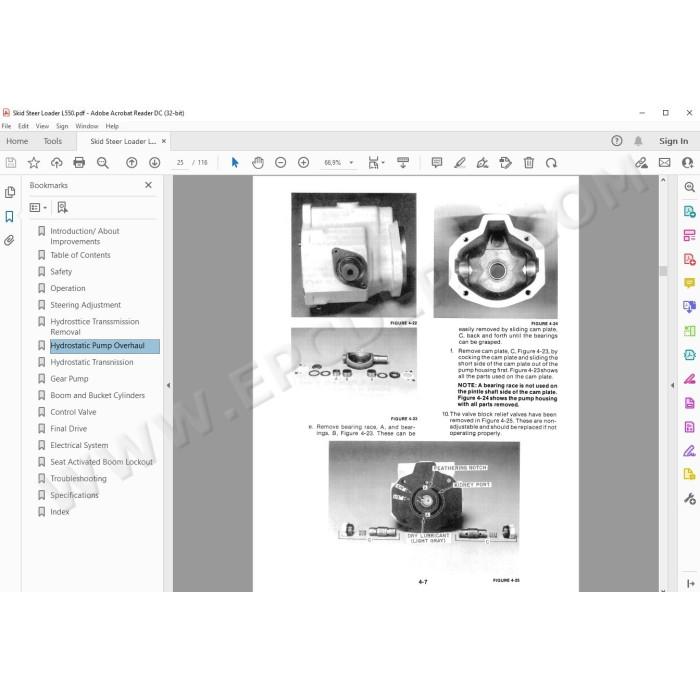Open the draw markup tool
The width and height of the screenshot is (700, 700).
coord(482,163)
